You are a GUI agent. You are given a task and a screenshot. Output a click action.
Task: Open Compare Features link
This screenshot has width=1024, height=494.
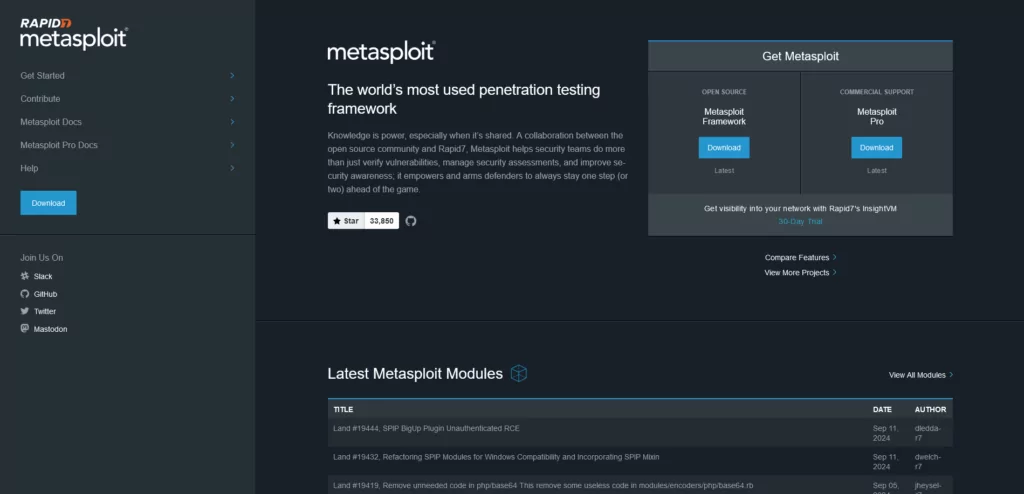pos(800,257)
